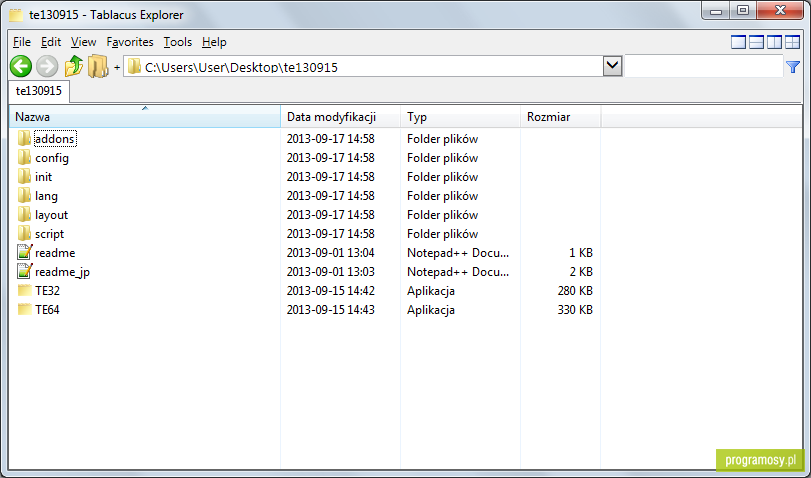Click the 280 KB size cell
Image resolution: width=811 pixels, height=478 pixels.
(x=575, y=291)
